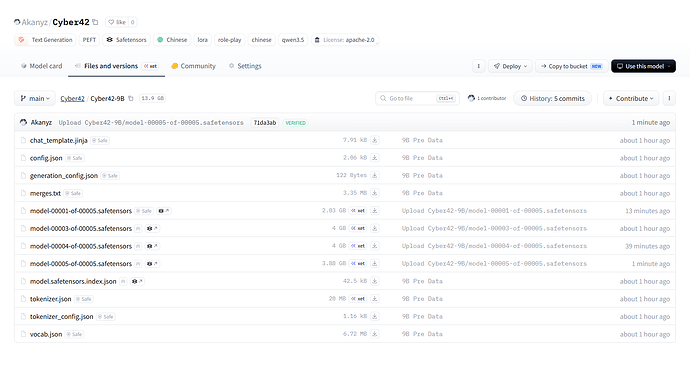Open the apache-2.0 license tag
The height and width of the screenshot is (380, 690).
(345, 40)
